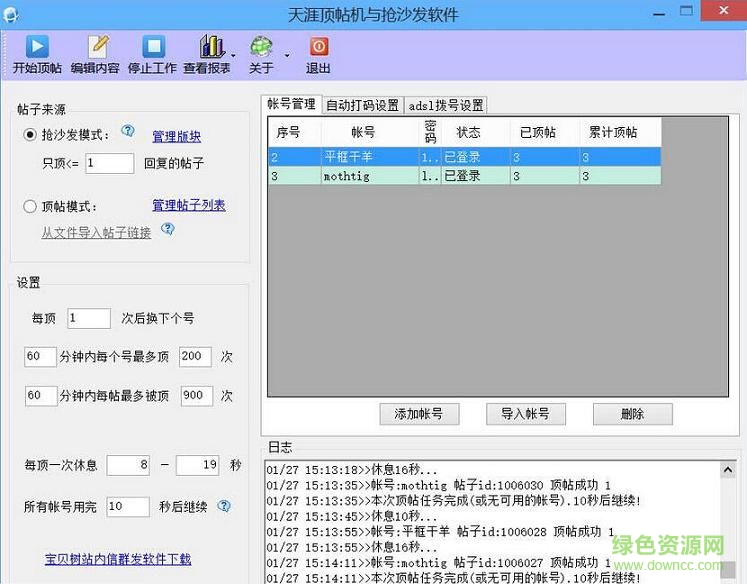Open the adsl拨号设置 tab
This screenshot has height=584, width=747.
point(446,105)
